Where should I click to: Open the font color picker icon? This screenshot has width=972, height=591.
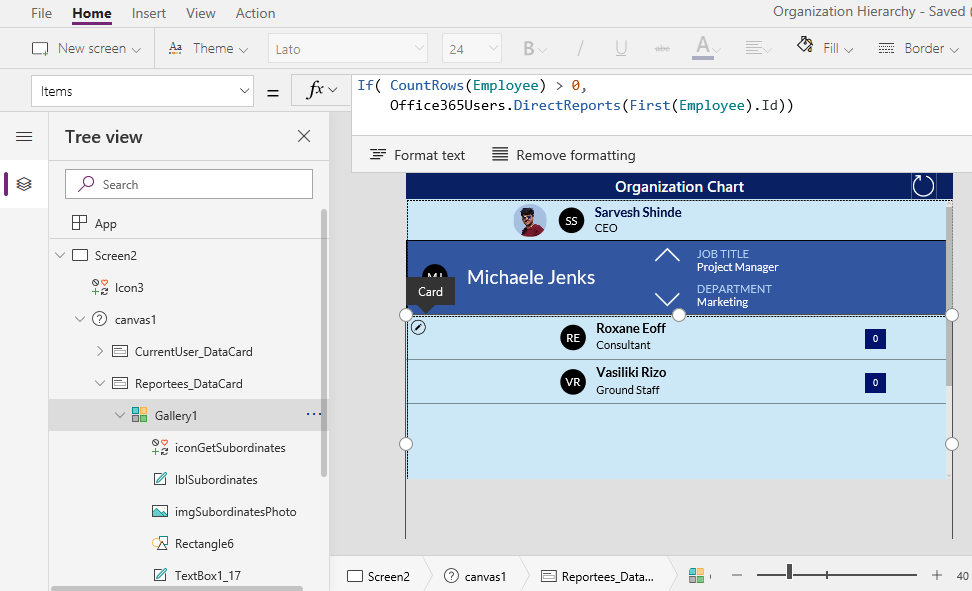pos(703,47)
